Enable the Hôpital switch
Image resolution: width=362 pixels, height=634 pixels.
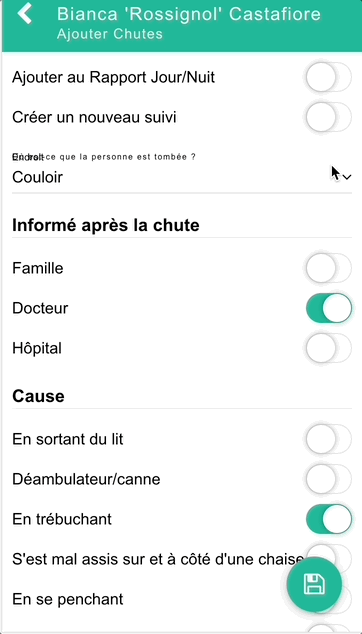(328, 348)
